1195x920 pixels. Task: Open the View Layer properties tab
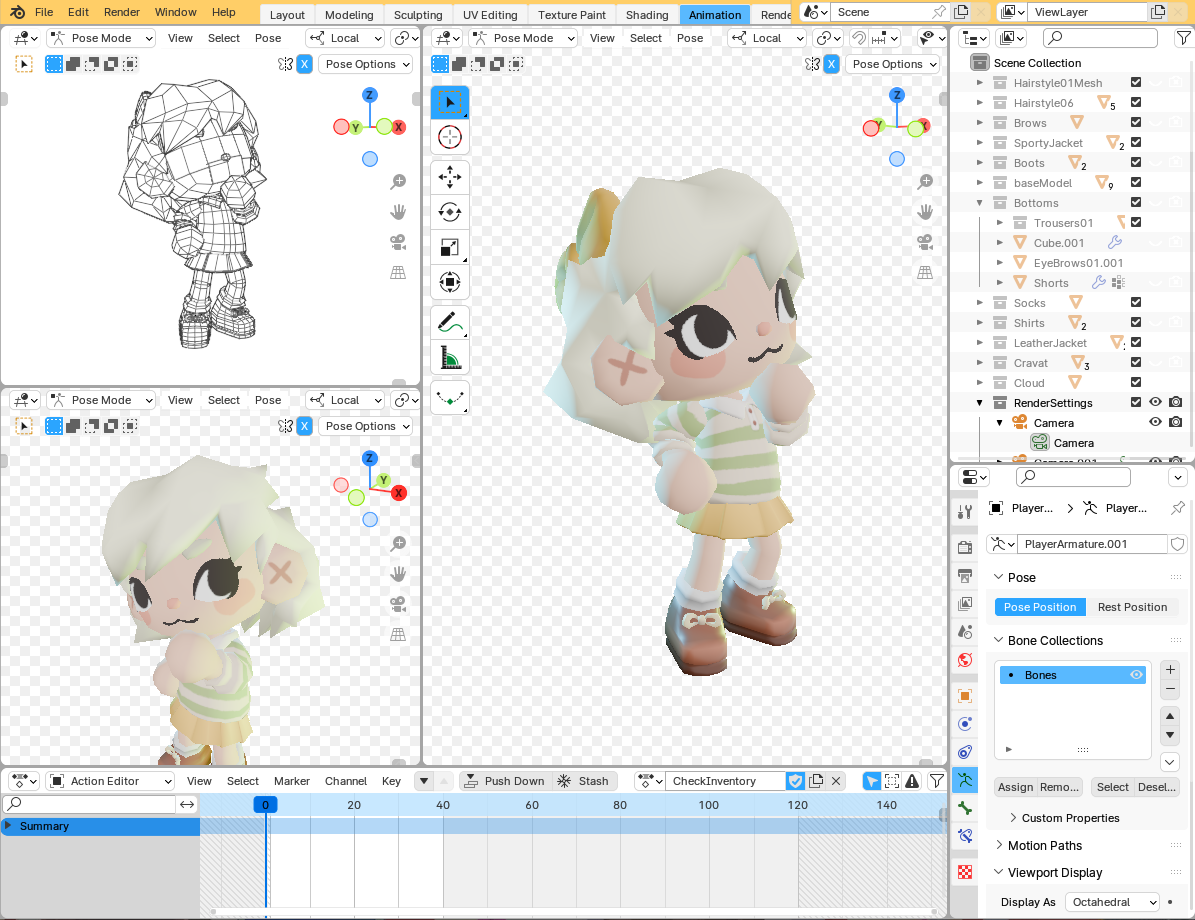click(965, 604)
